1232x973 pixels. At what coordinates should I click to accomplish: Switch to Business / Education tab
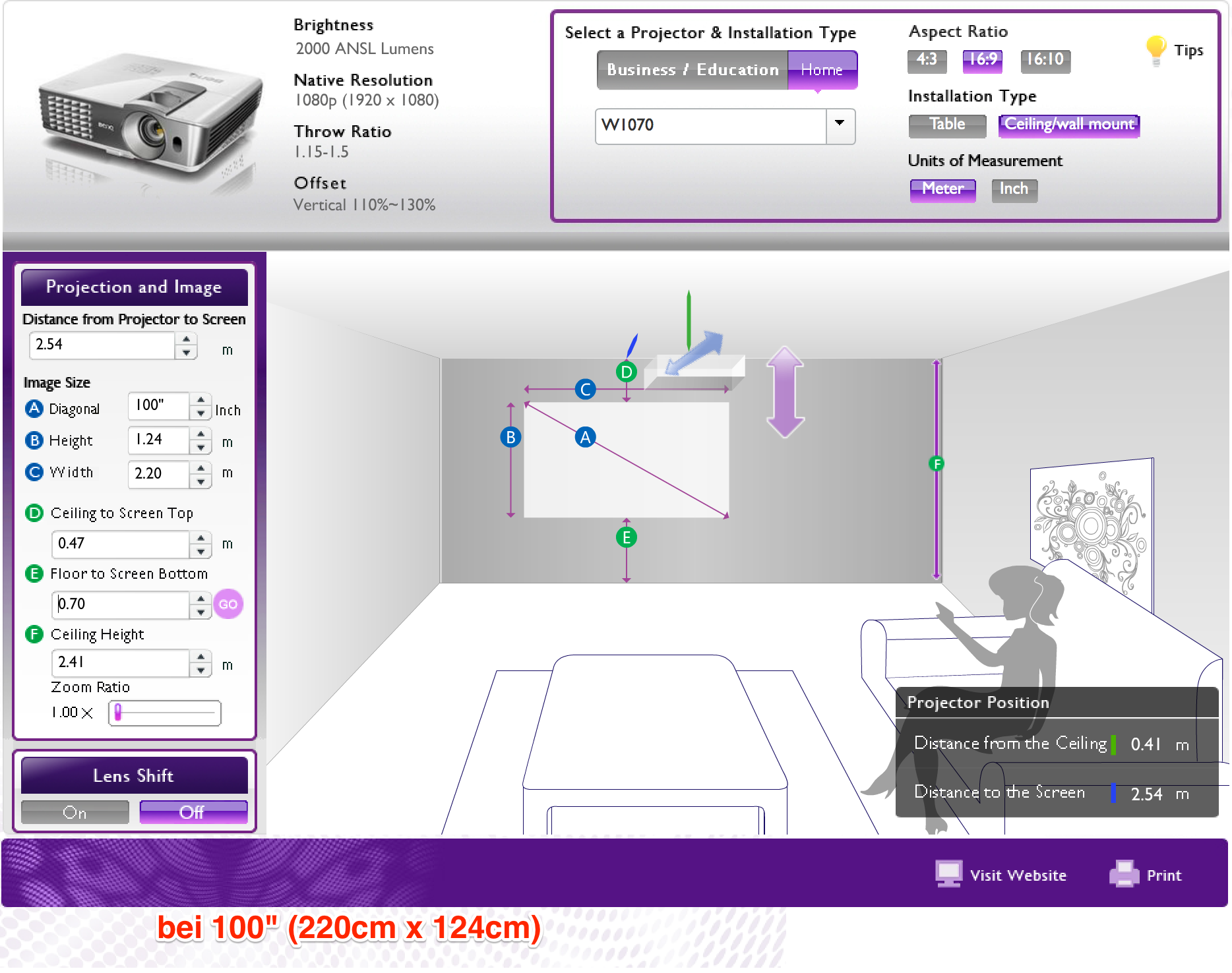pyautogui.click(x=693, y=70)
